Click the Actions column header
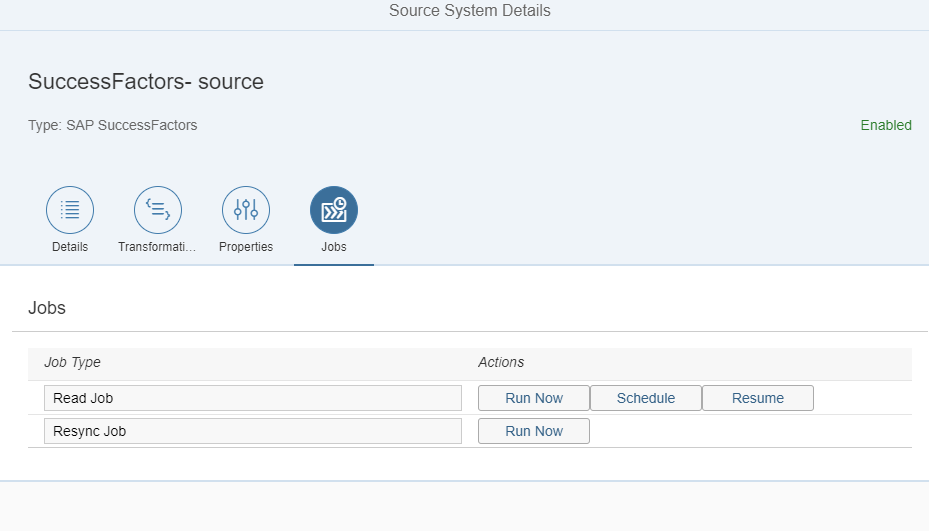The height and width of the screenshot is (531, 929). [x=501, y=362]
